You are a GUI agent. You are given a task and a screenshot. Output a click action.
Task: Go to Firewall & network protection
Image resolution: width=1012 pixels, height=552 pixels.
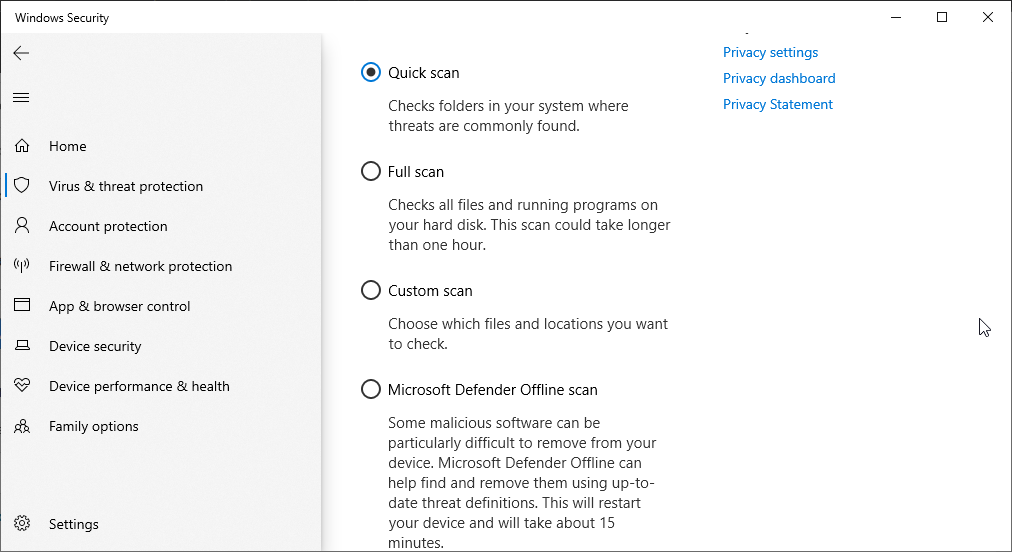tap(140, 266)
